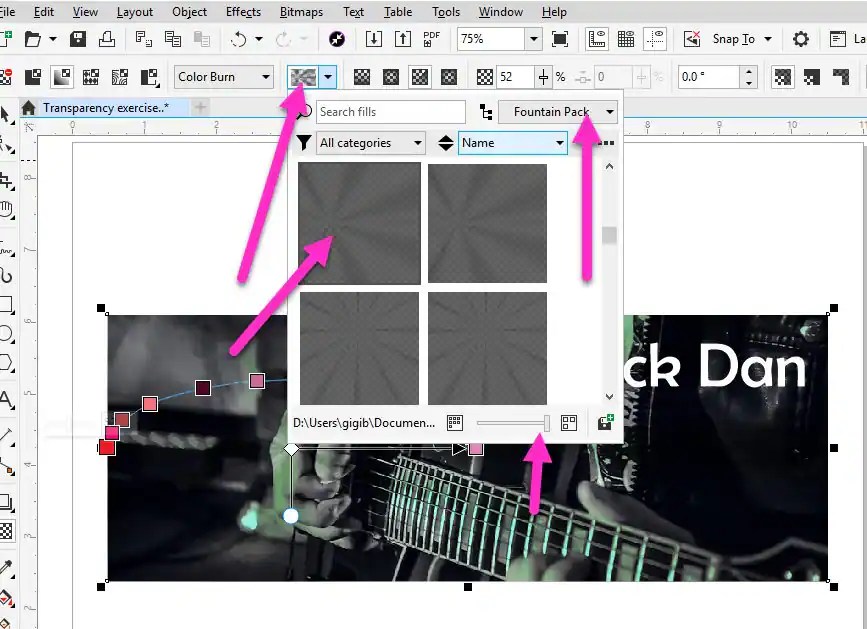Click the Undo icon
Viewport: 867px width, 629px height.
pos(240,38)
